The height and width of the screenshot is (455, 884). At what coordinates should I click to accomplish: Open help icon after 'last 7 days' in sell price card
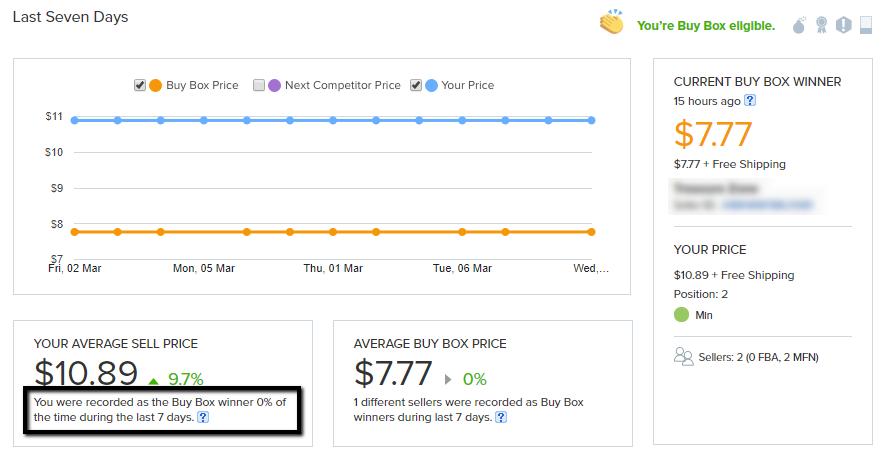pyautogui.click(x=203, y=417)
